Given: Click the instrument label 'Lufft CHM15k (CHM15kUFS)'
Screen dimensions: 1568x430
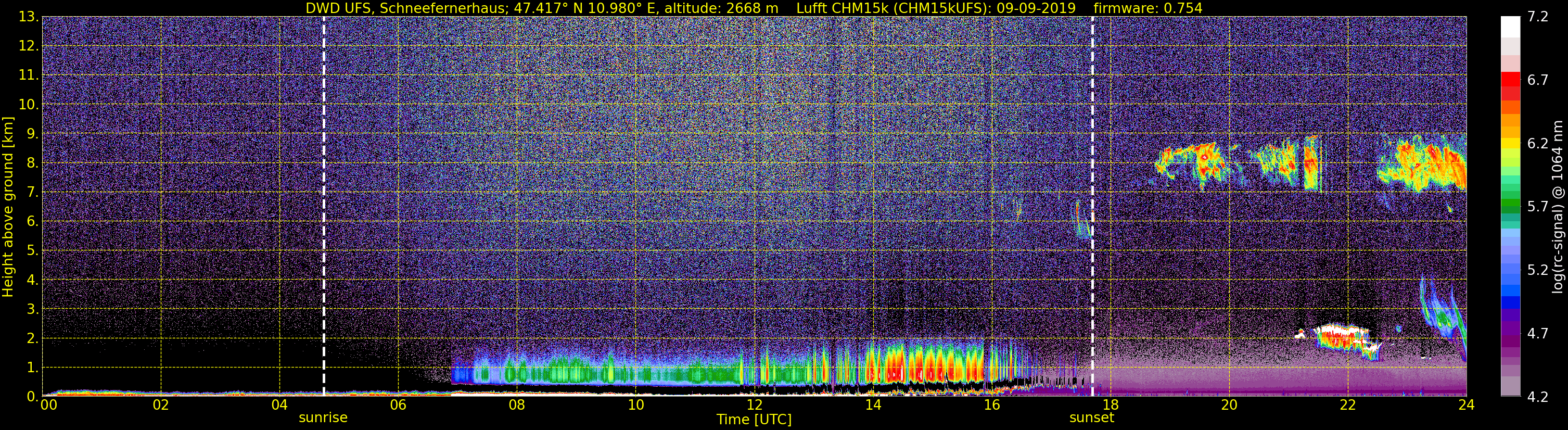Looking at the screenshot, I should pos(894,8).
